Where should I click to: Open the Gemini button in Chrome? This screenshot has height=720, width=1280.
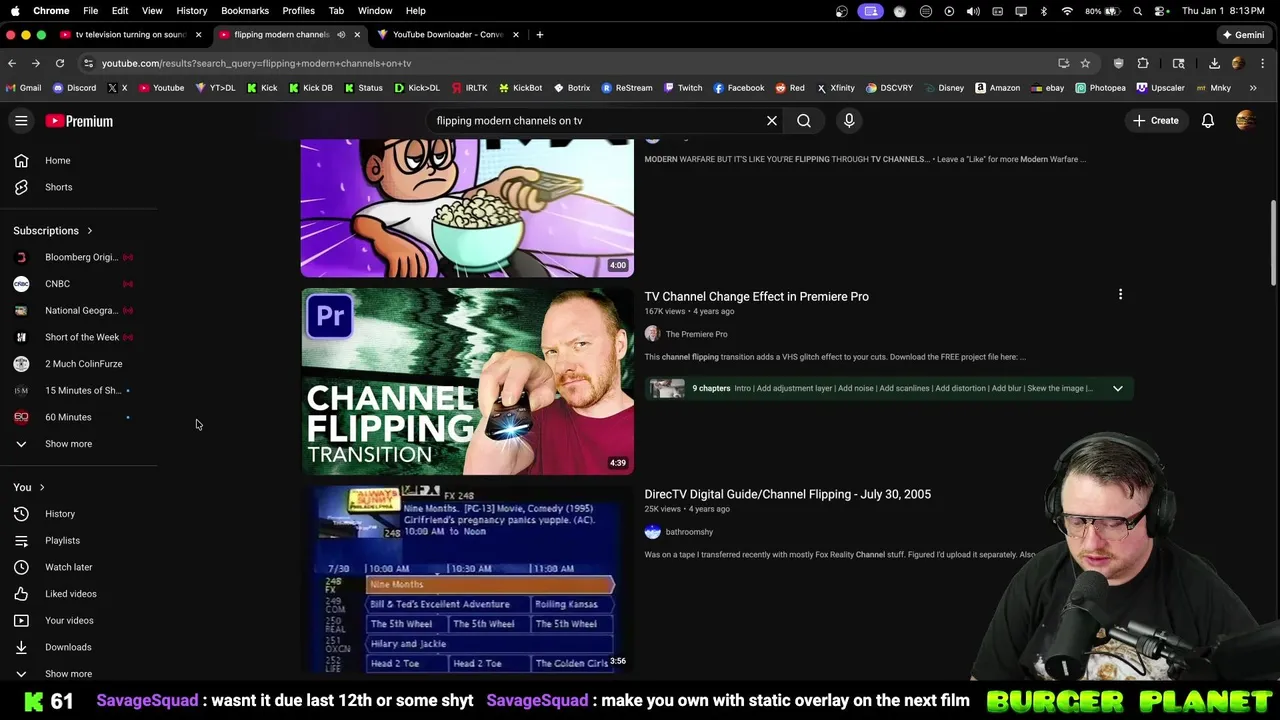click(x=1243, y=35)
